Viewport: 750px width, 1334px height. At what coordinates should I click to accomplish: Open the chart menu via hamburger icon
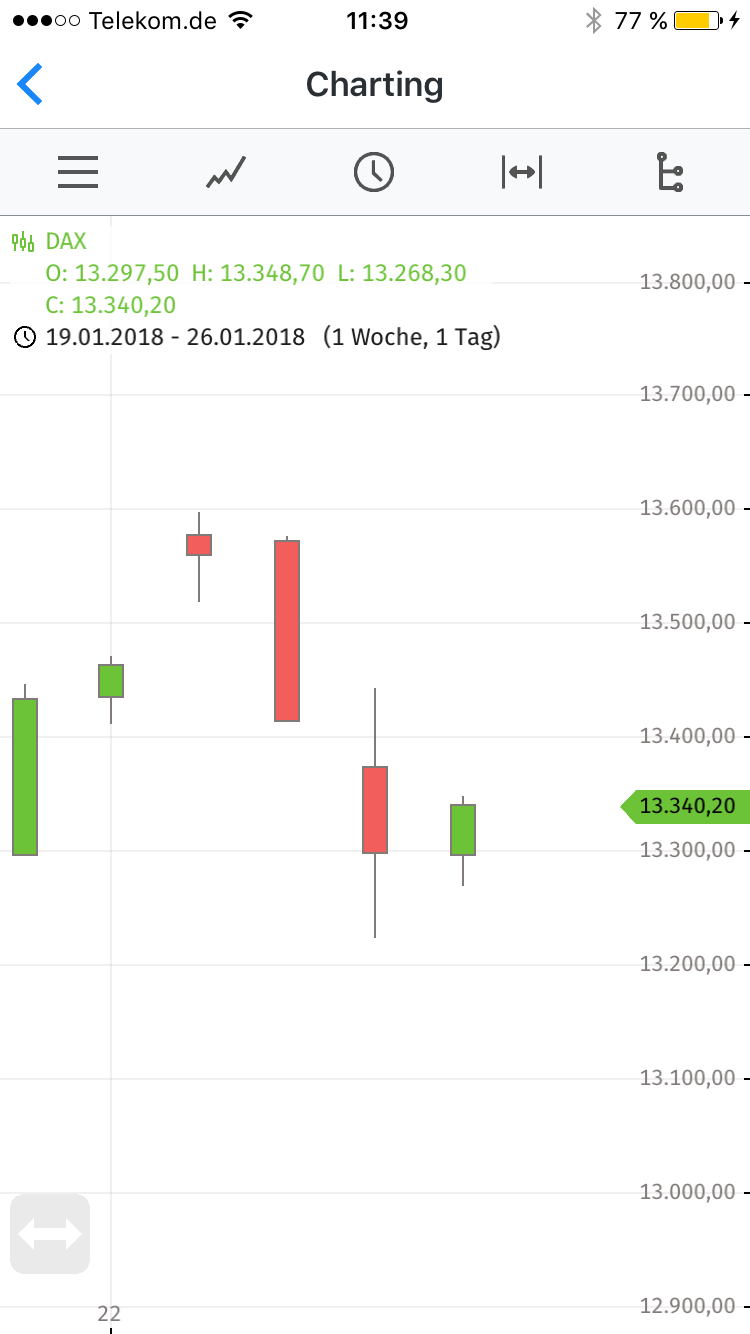pyautogui.click(x=78, y=172)
